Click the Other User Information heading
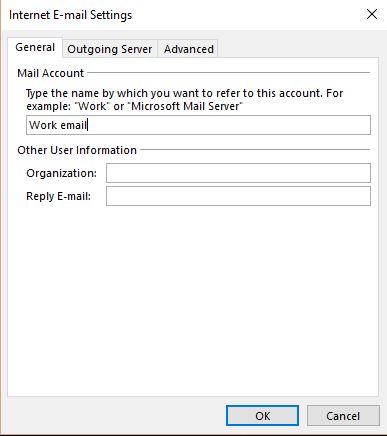Image resolution: width=387 pixels, height=436 pixels. 77,150
